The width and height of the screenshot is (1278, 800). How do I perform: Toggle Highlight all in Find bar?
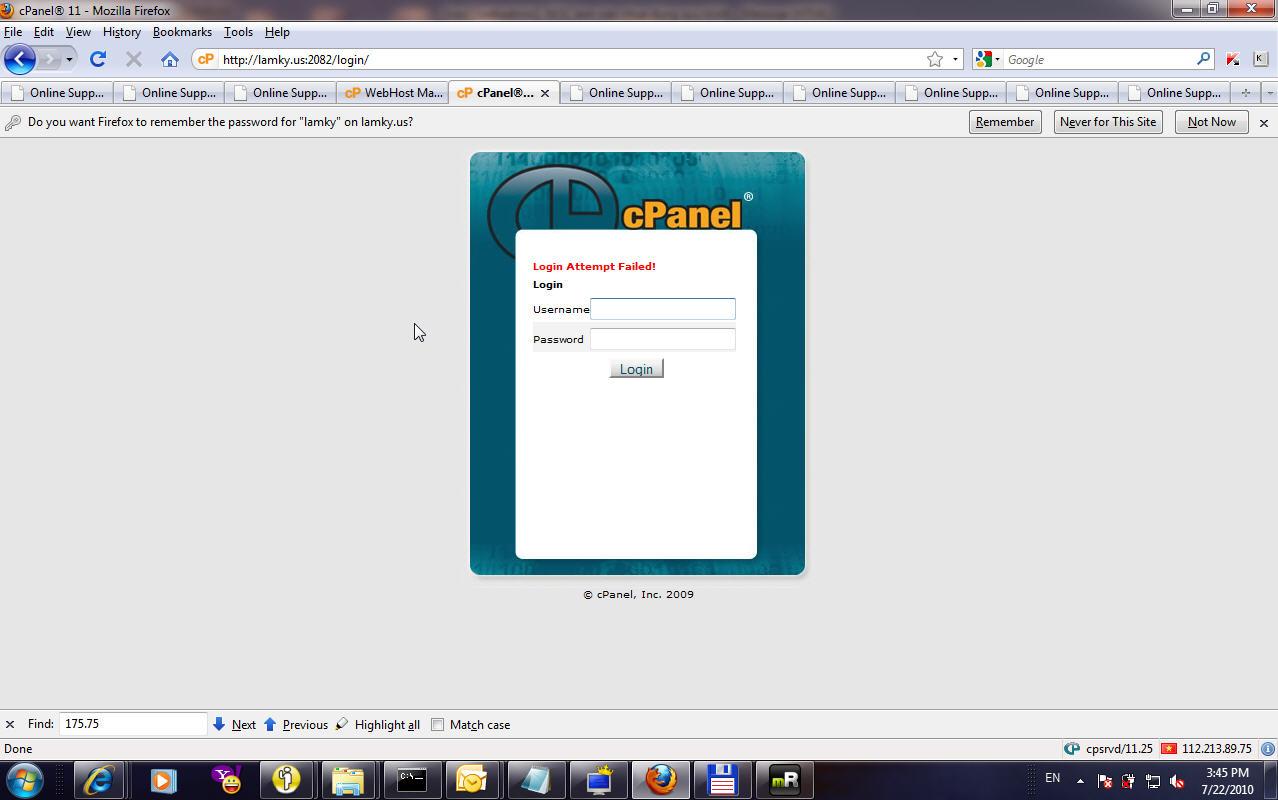coord(377,724)
